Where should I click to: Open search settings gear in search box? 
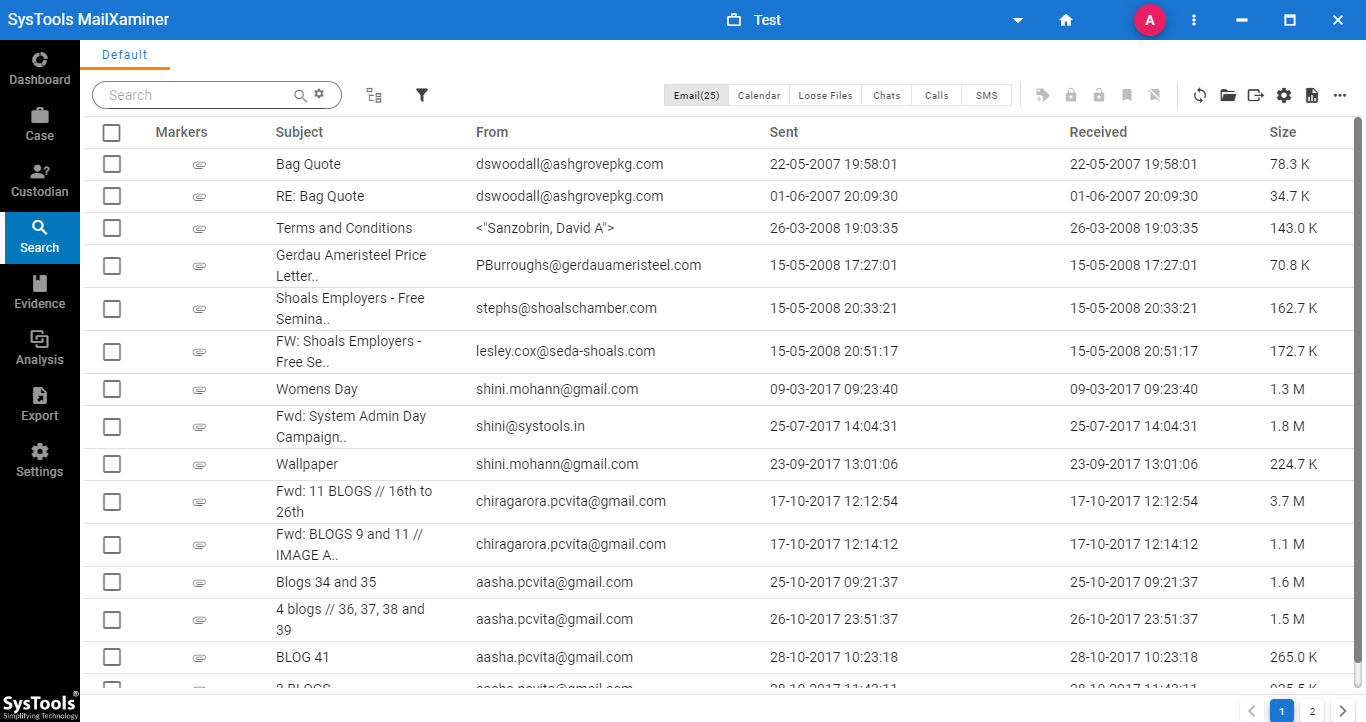(x=319, y=94)
